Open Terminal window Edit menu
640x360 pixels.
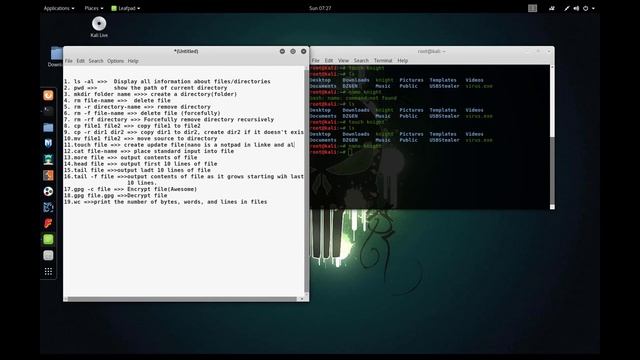pos(329,60)
